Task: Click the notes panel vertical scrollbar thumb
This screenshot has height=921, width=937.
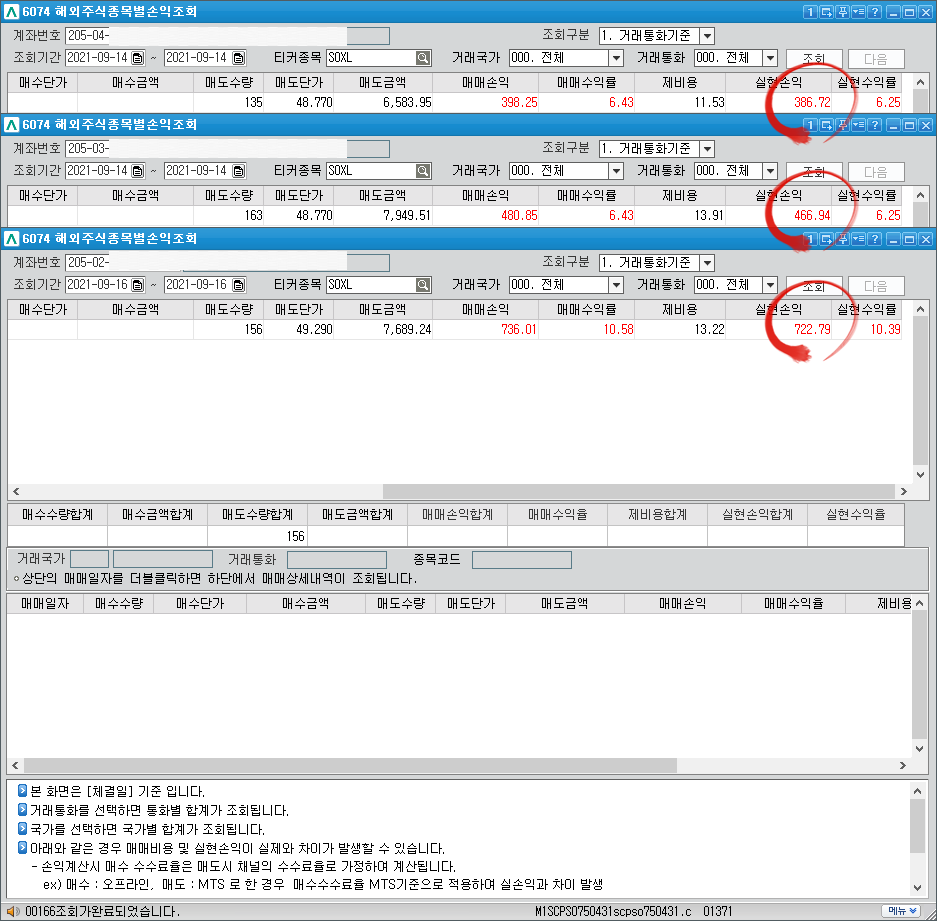Action: tap(917, 826)
